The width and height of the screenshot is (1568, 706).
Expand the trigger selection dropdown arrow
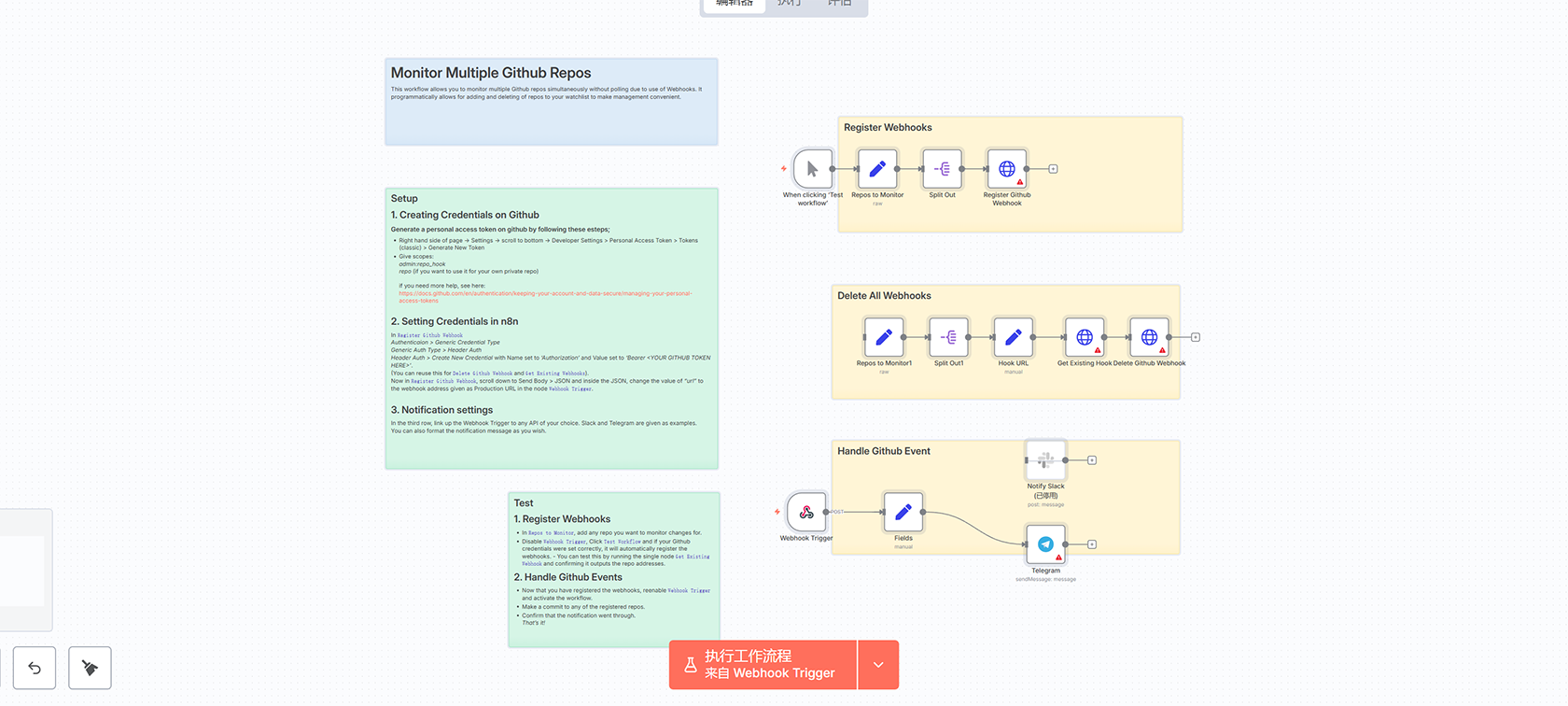coord(878,665)
